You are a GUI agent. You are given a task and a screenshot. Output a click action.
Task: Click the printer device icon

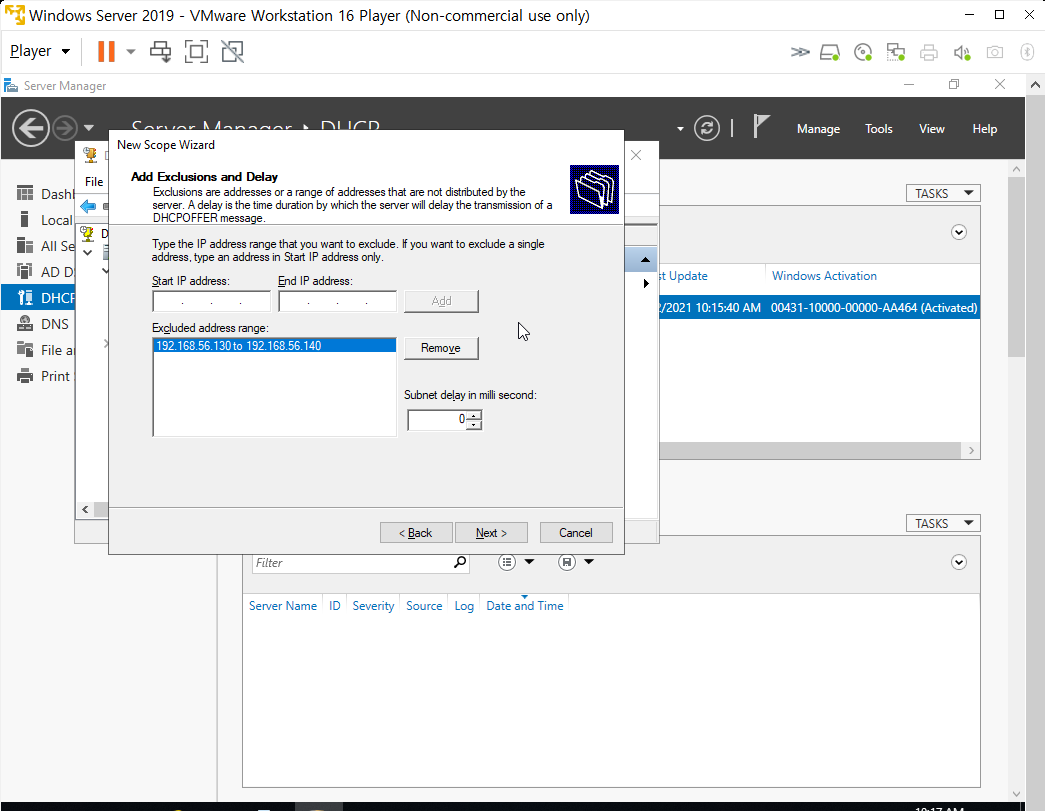coord(928,52)
